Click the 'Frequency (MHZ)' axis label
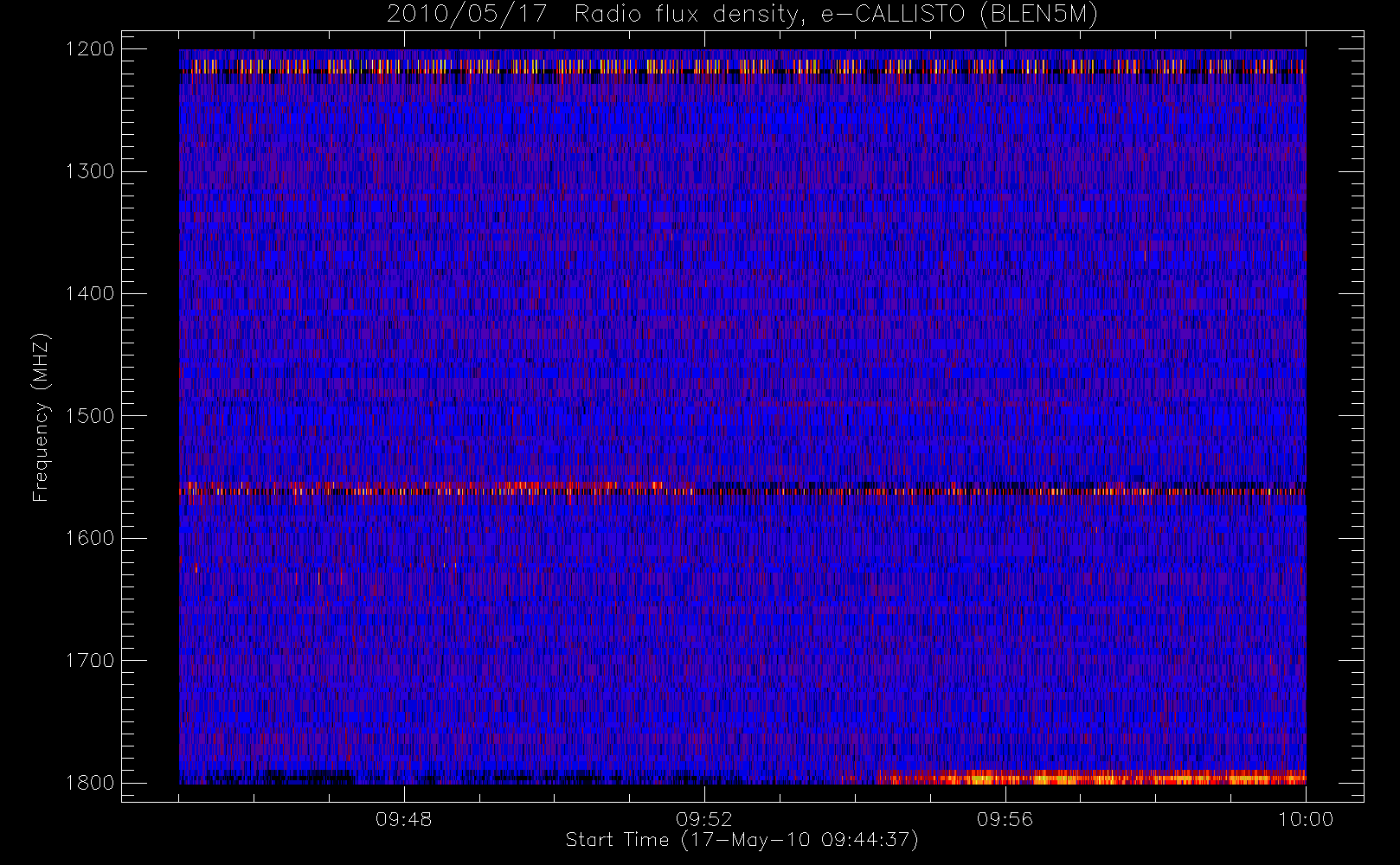Viewport: 1400px width, 865px height. point(41,417)
